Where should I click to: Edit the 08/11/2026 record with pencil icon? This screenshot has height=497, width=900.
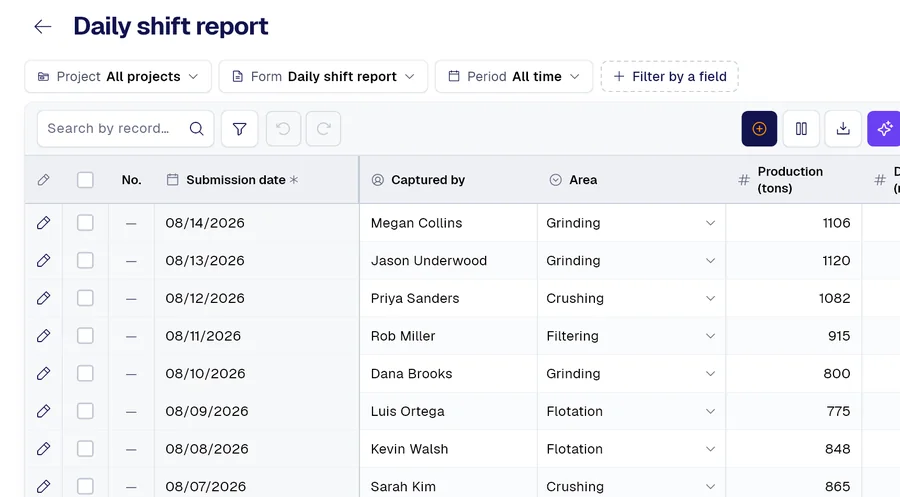[x=43, y=336]
